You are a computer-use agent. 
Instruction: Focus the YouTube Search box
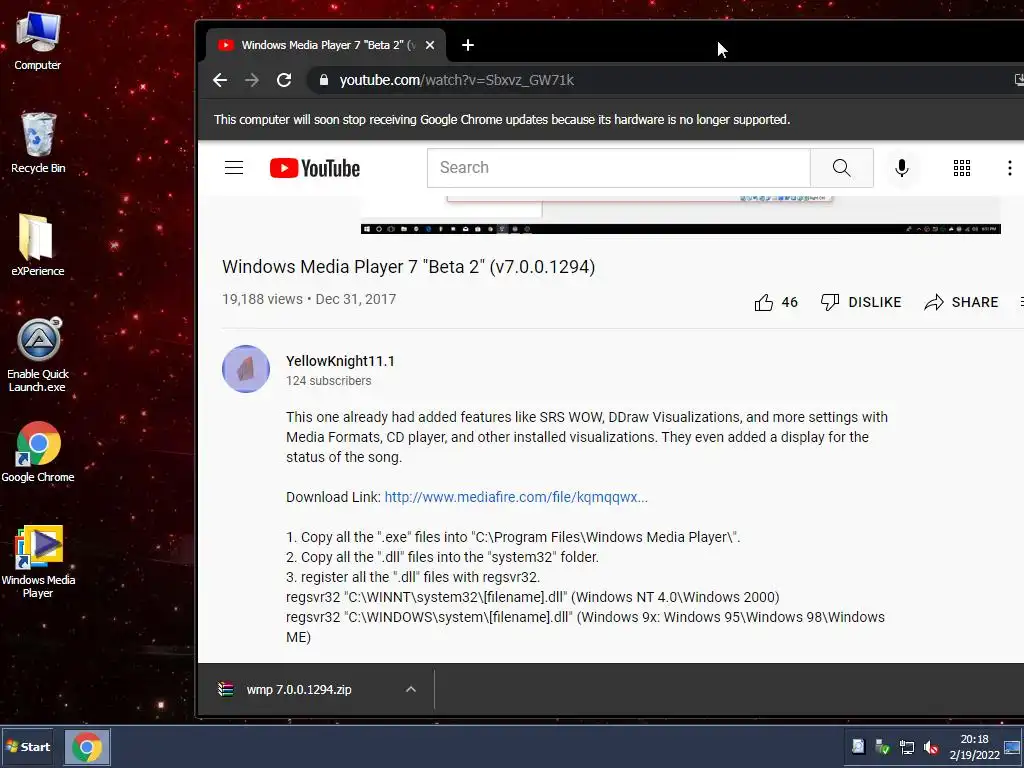[618, 168]
